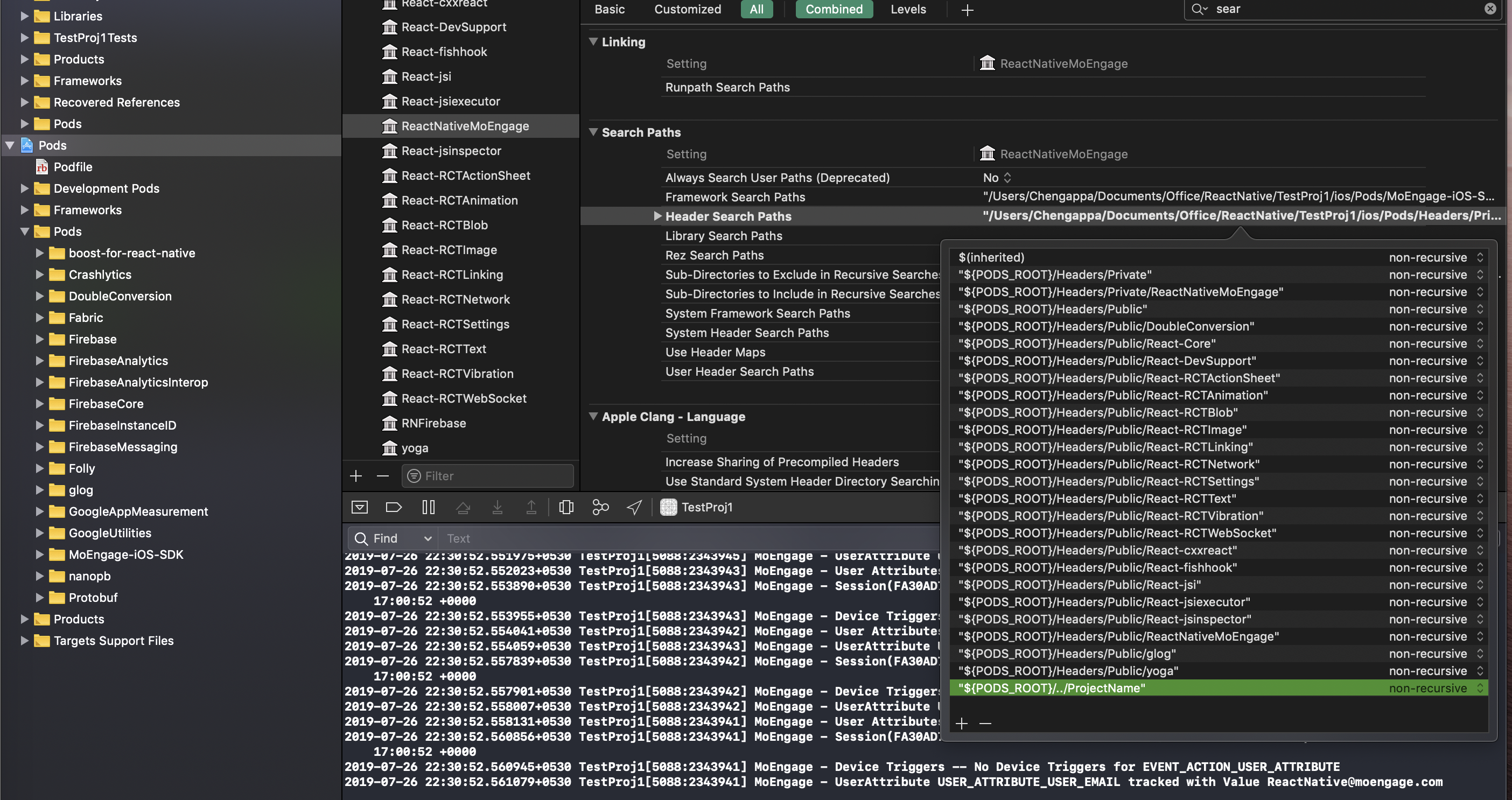The image size is (1512, 800).
Task: Select the Combined view toggle
Action: click(834, 9)
